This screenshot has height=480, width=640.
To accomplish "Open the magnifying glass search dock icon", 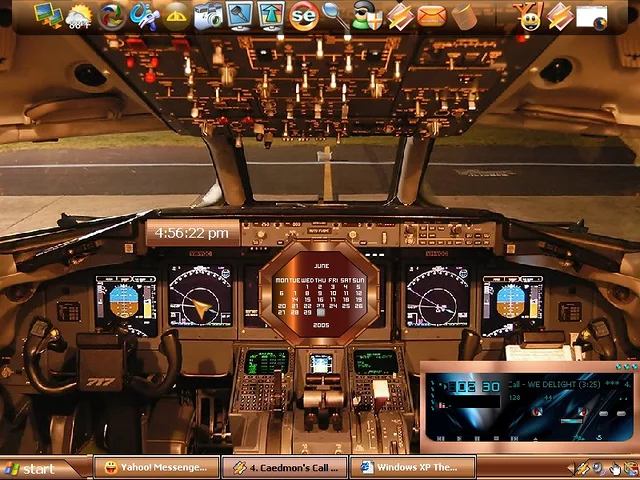I will [336, 15].
